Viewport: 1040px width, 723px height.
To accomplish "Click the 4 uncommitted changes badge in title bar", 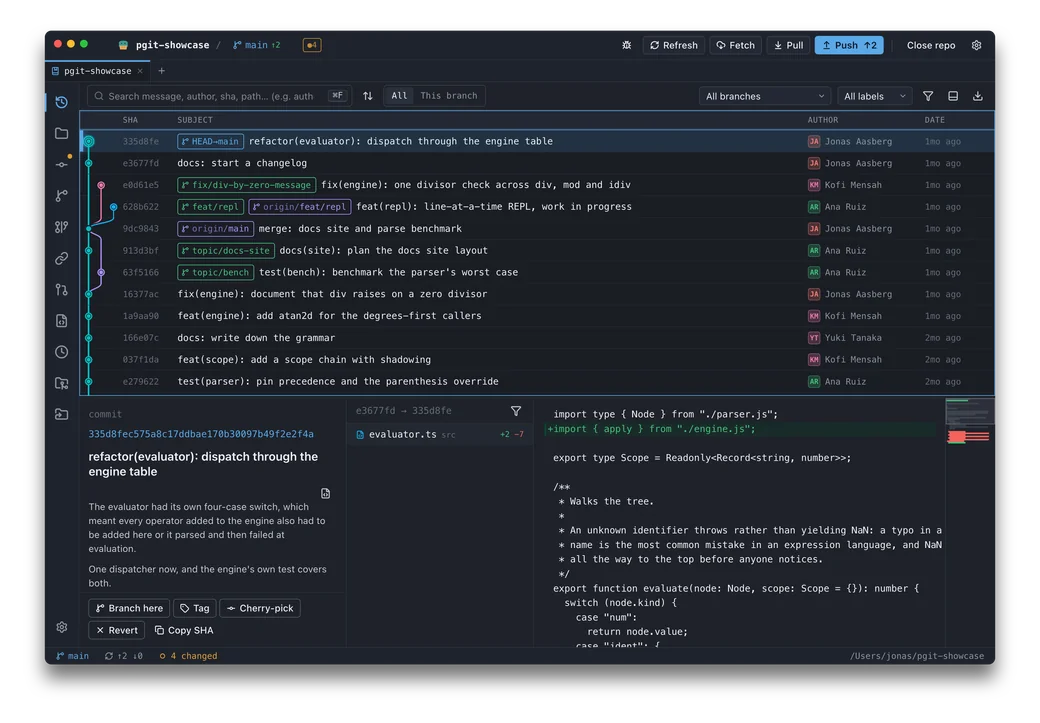I will click(x=312, y=45).
